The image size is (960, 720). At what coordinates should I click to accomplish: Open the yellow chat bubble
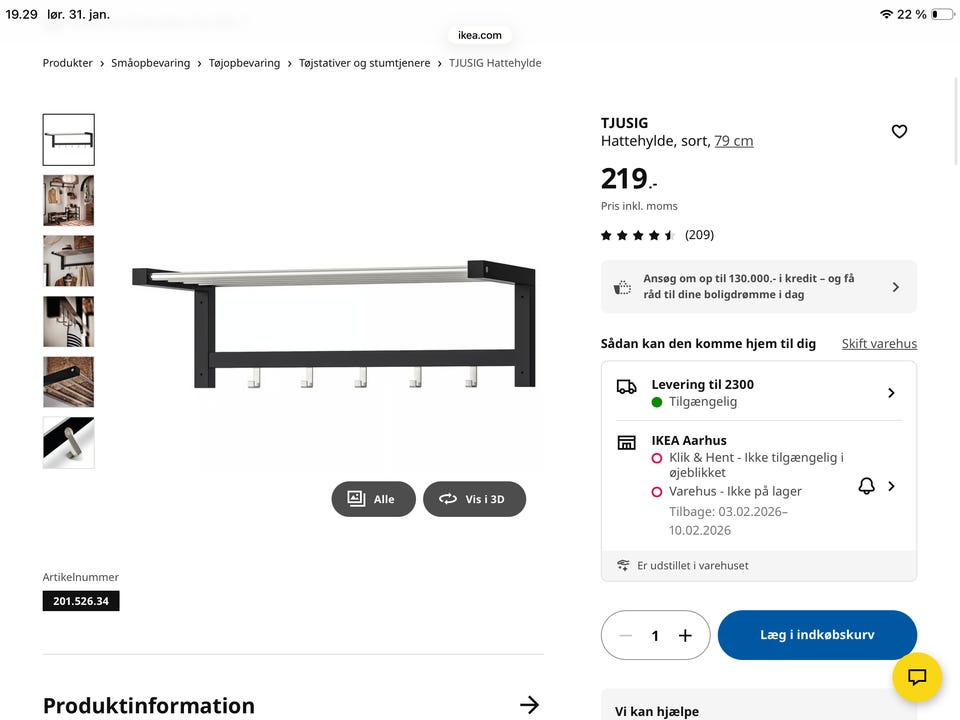tap(917, 677)
